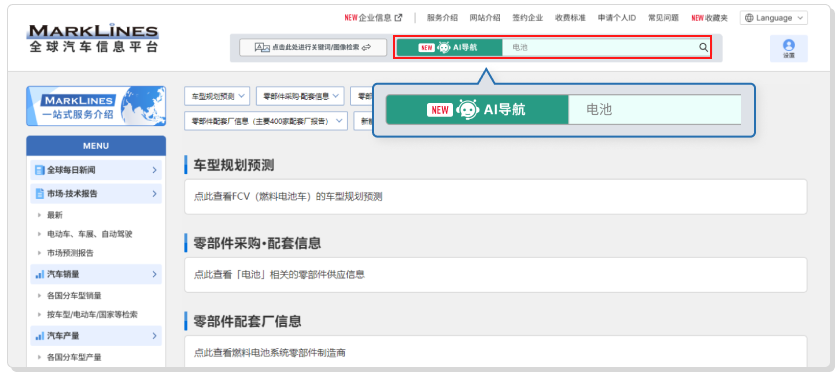Open the Language dropdown

coord(774,18)
